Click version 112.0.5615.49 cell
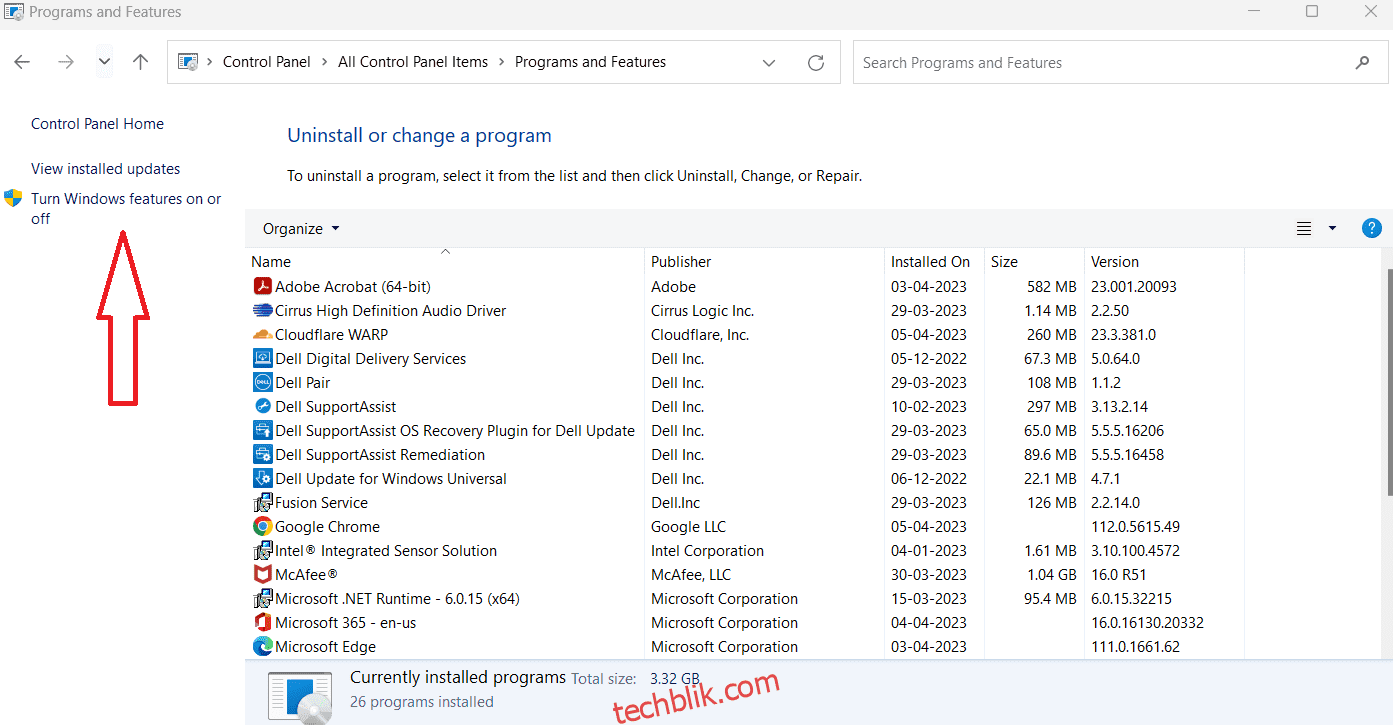Image resolution: width=1393 pixels, height=725 pixels. 1135,527
